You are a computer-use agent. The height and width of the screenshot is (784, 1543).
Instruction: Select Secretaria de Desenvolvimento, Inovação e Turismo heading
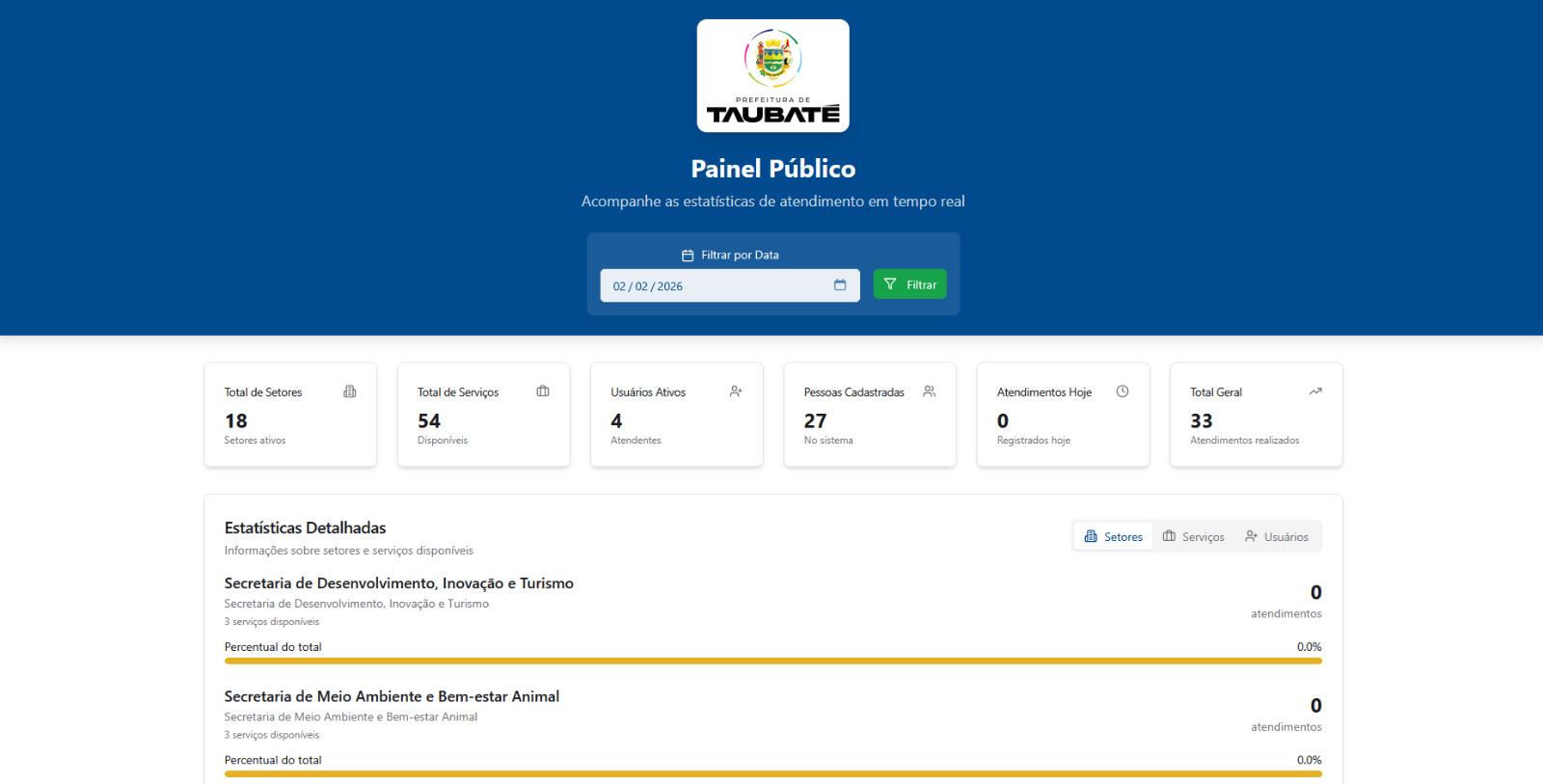(398, 583)
